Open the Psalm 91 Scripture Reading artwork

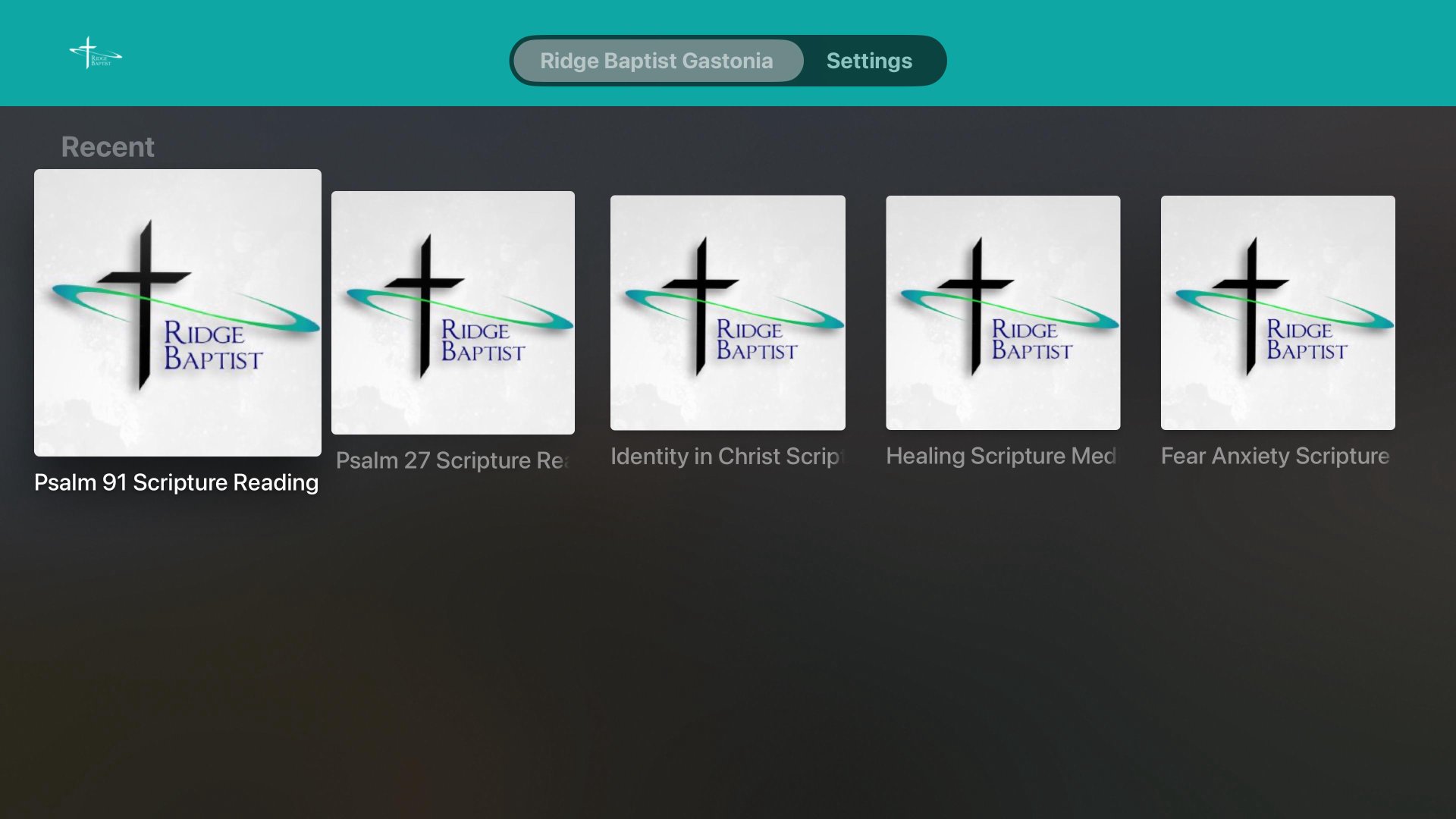[177, 312]
